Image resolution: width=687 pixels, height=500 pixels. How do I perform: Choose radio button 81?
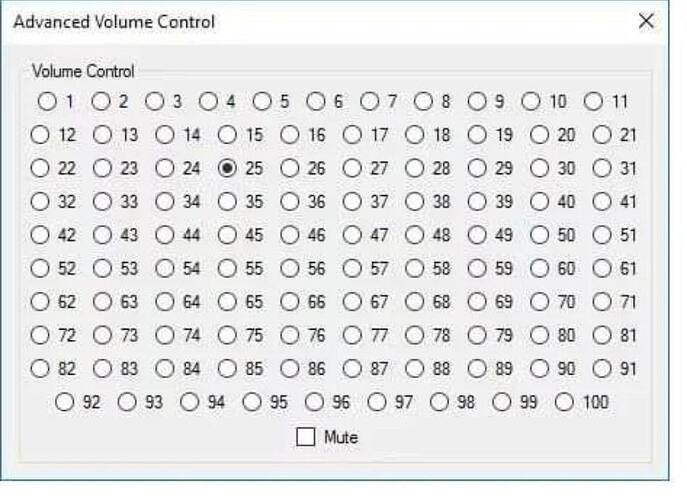click(x=602, y=335)
